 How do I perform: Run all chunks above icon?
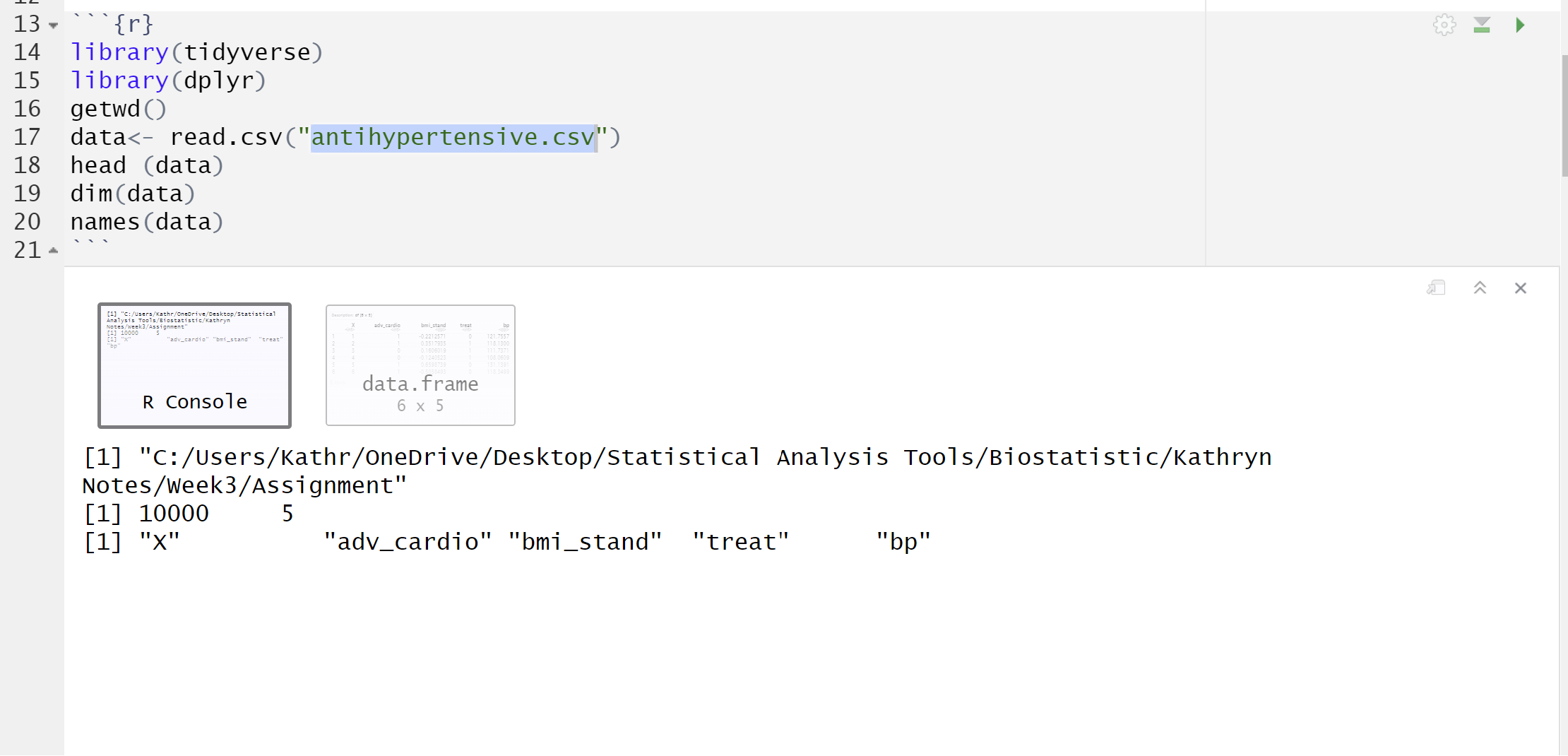[x=1482, y=25]
